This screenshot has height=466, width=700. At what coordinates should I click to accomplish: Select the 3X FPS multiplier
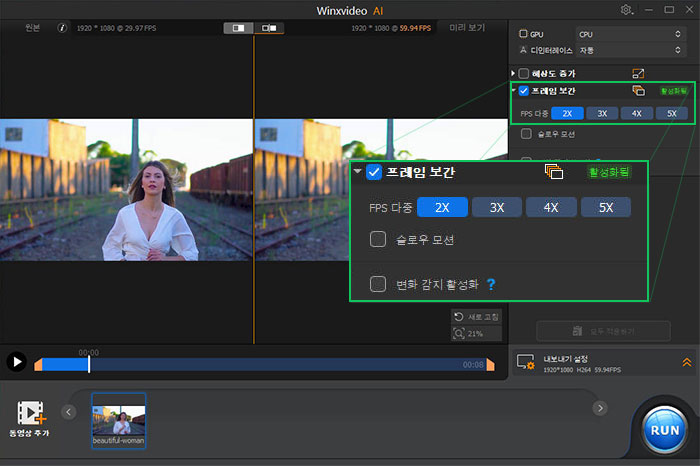coord(602,113)
